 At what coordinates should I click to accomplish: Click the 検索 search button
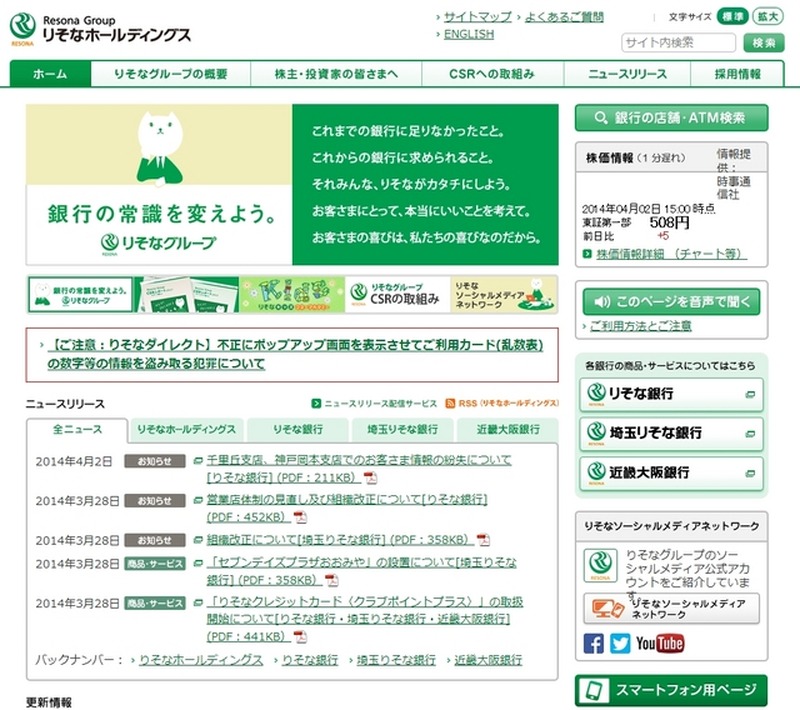click(764, 42)
